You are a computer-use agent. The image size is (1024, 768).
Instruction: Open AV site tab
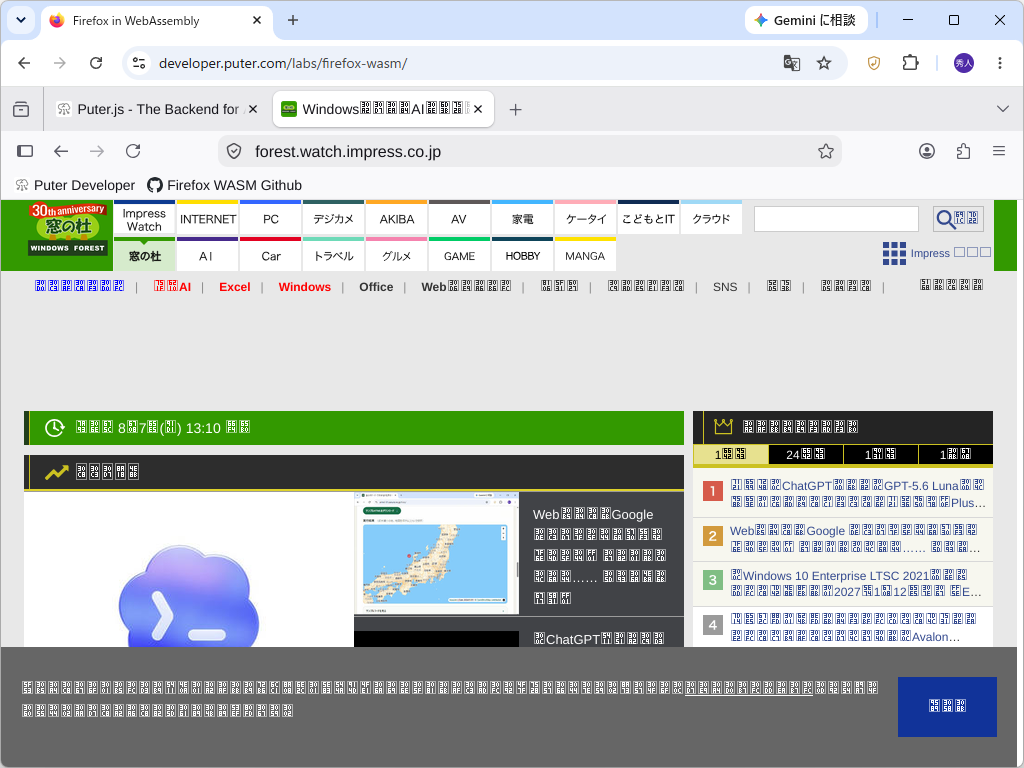pyautogui.click(x=459, y=219)
